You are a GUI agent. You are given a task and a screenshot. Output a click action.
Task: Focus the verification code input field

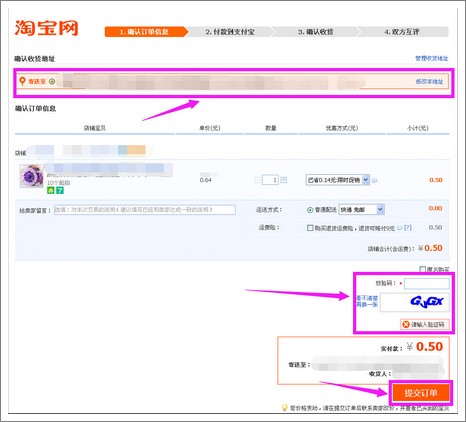coord(427,284)
